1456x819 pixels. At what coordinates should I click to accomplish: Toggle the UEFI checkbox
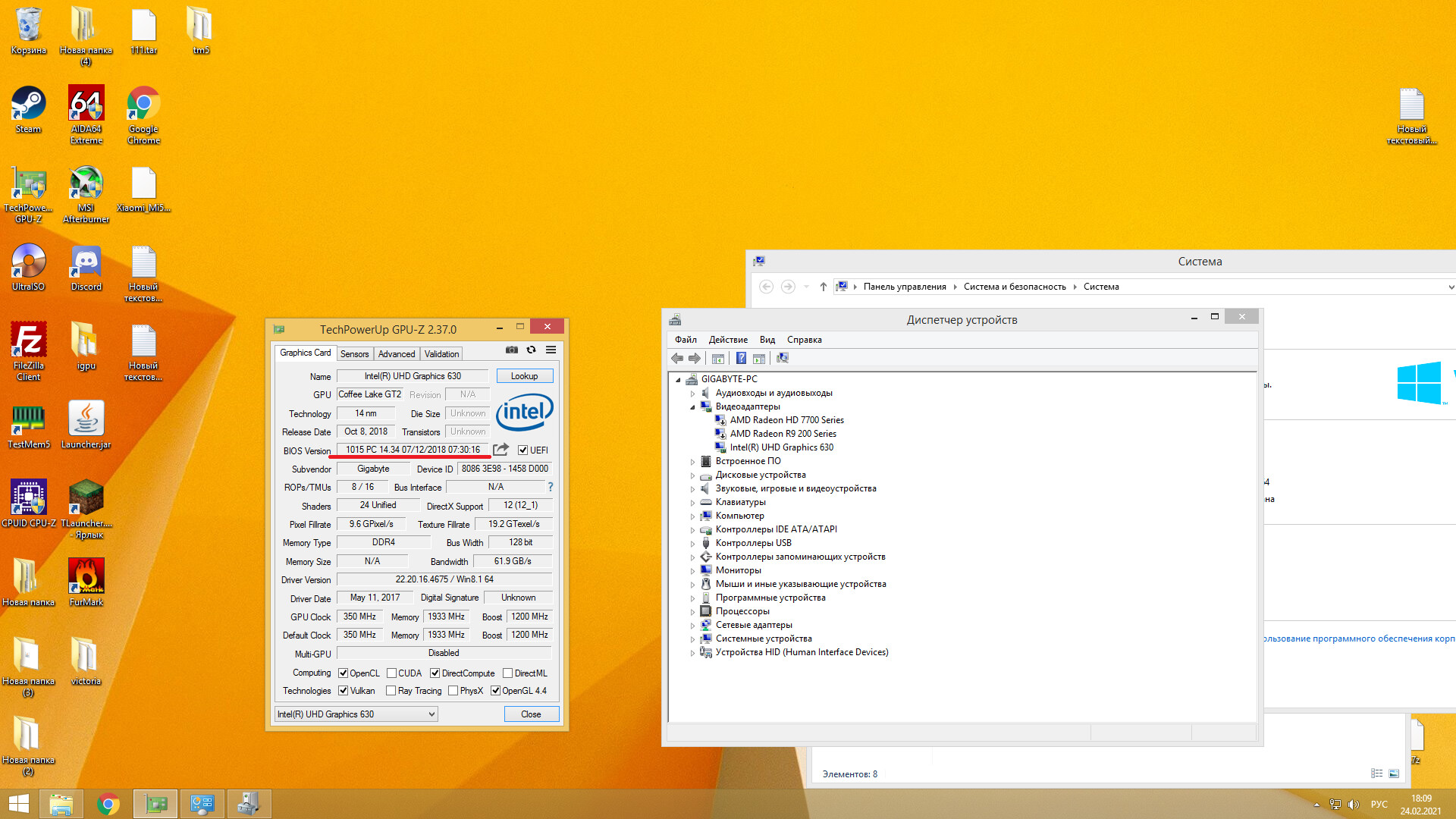pyautogui.click(x=522, y=450)
